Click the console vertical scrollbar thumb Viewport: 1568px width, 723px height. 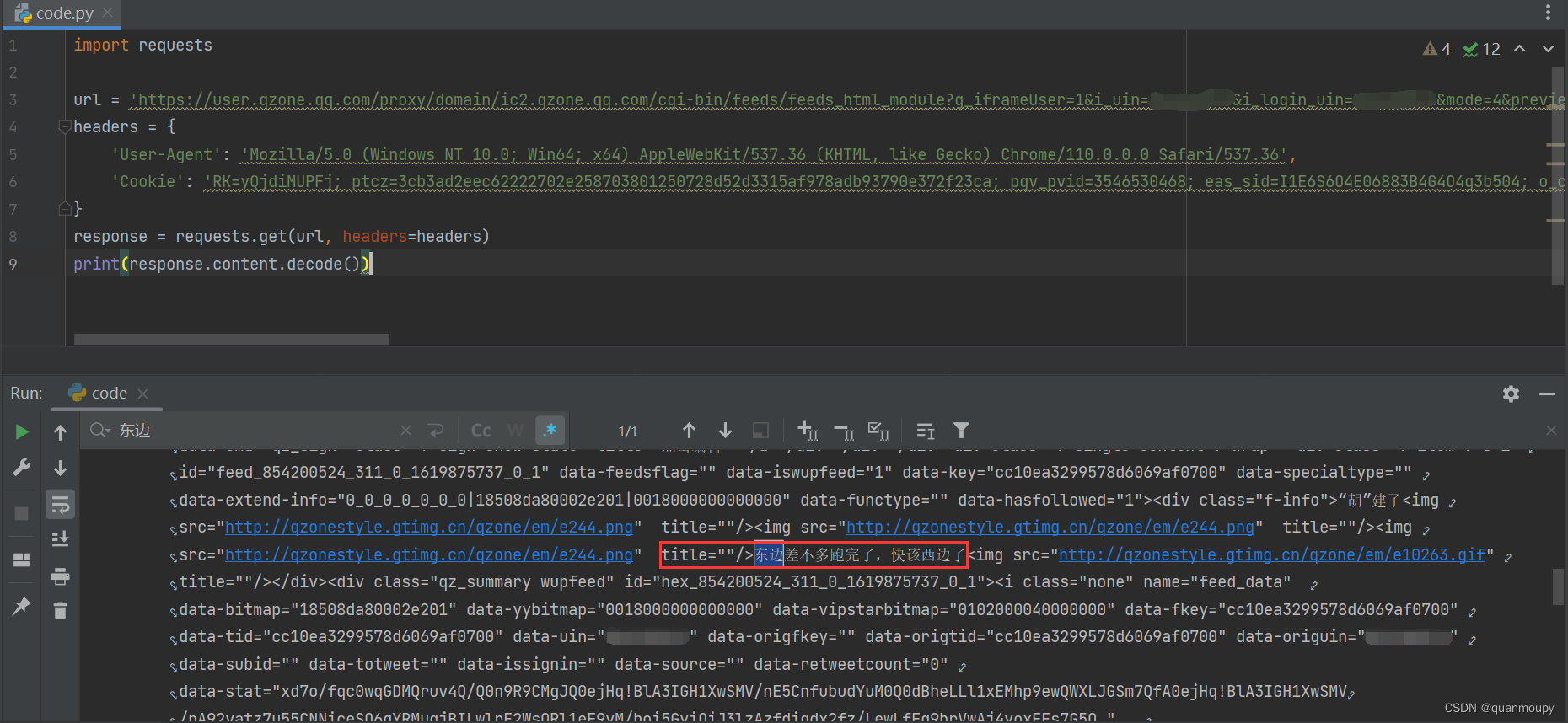(x=1558, y=586)
